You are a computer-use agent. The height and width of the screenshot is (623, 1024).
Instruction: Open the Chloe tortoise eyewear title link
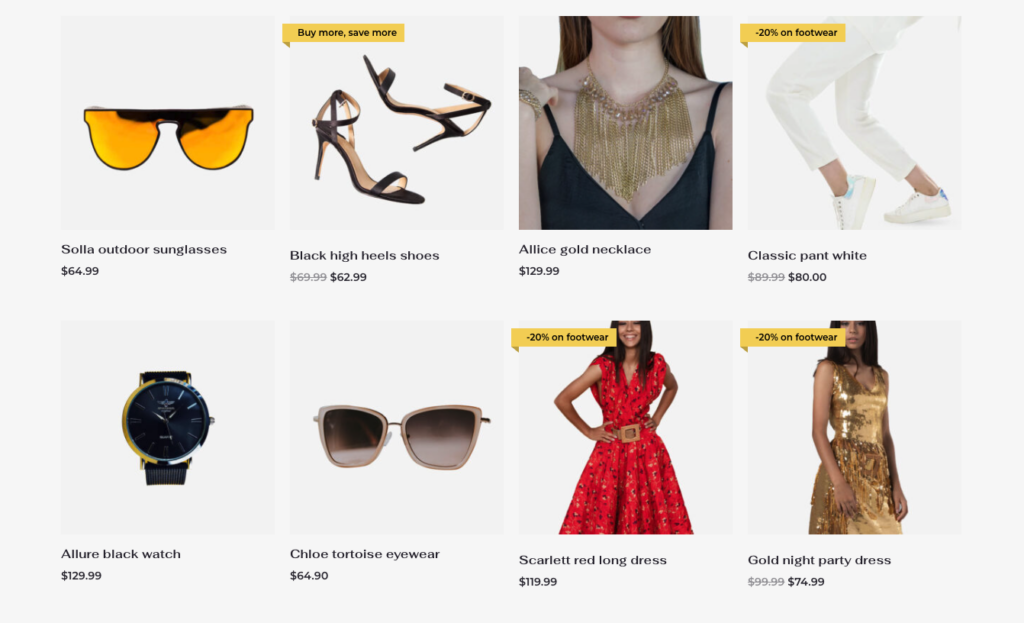click(x=364, y=554)
